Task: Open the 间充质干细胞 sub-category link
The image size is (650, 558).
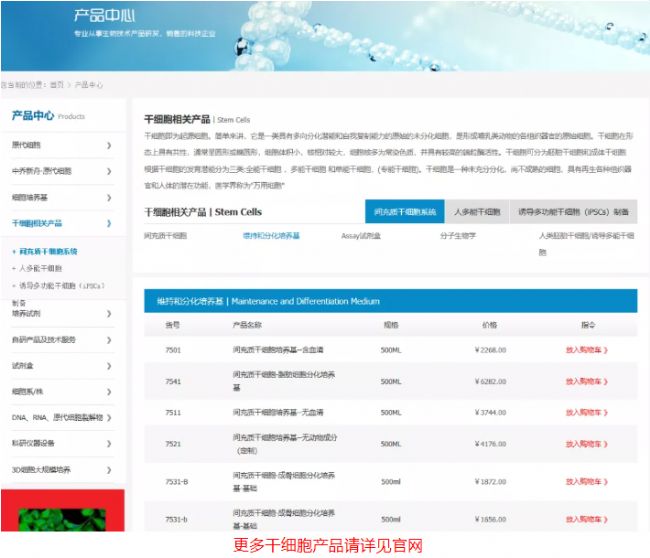Action: tap(165, 236)
